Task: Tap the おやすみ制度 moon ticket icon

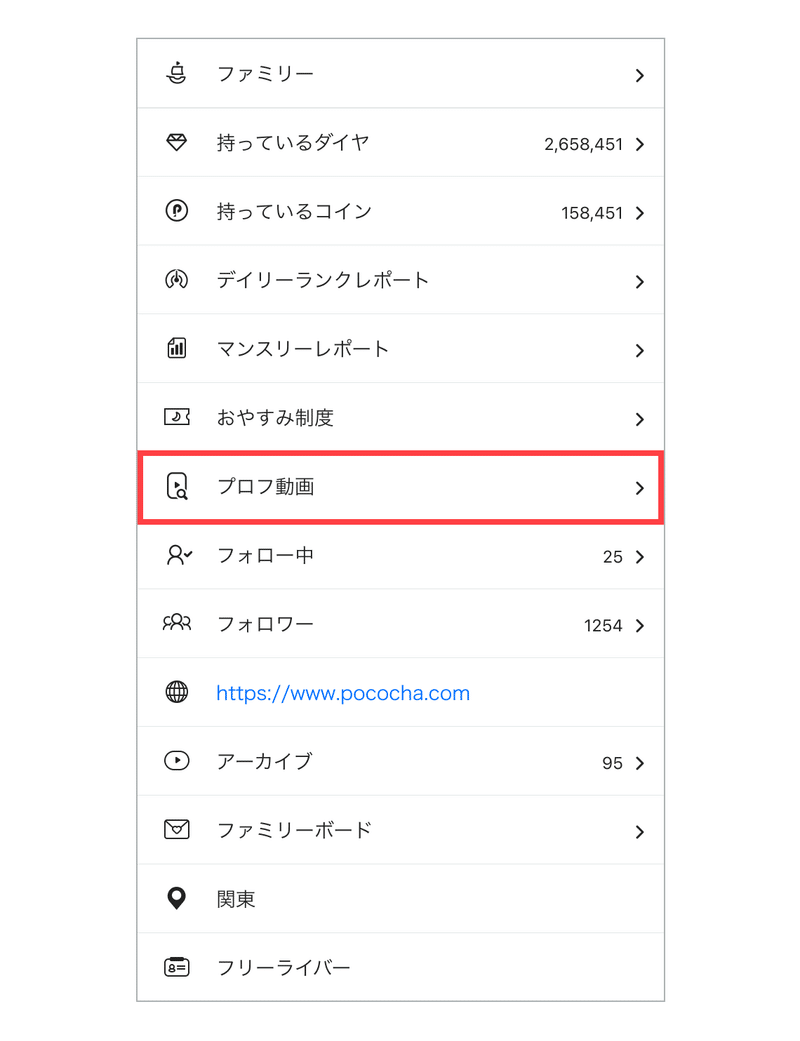Action: (x=177, y=417)
